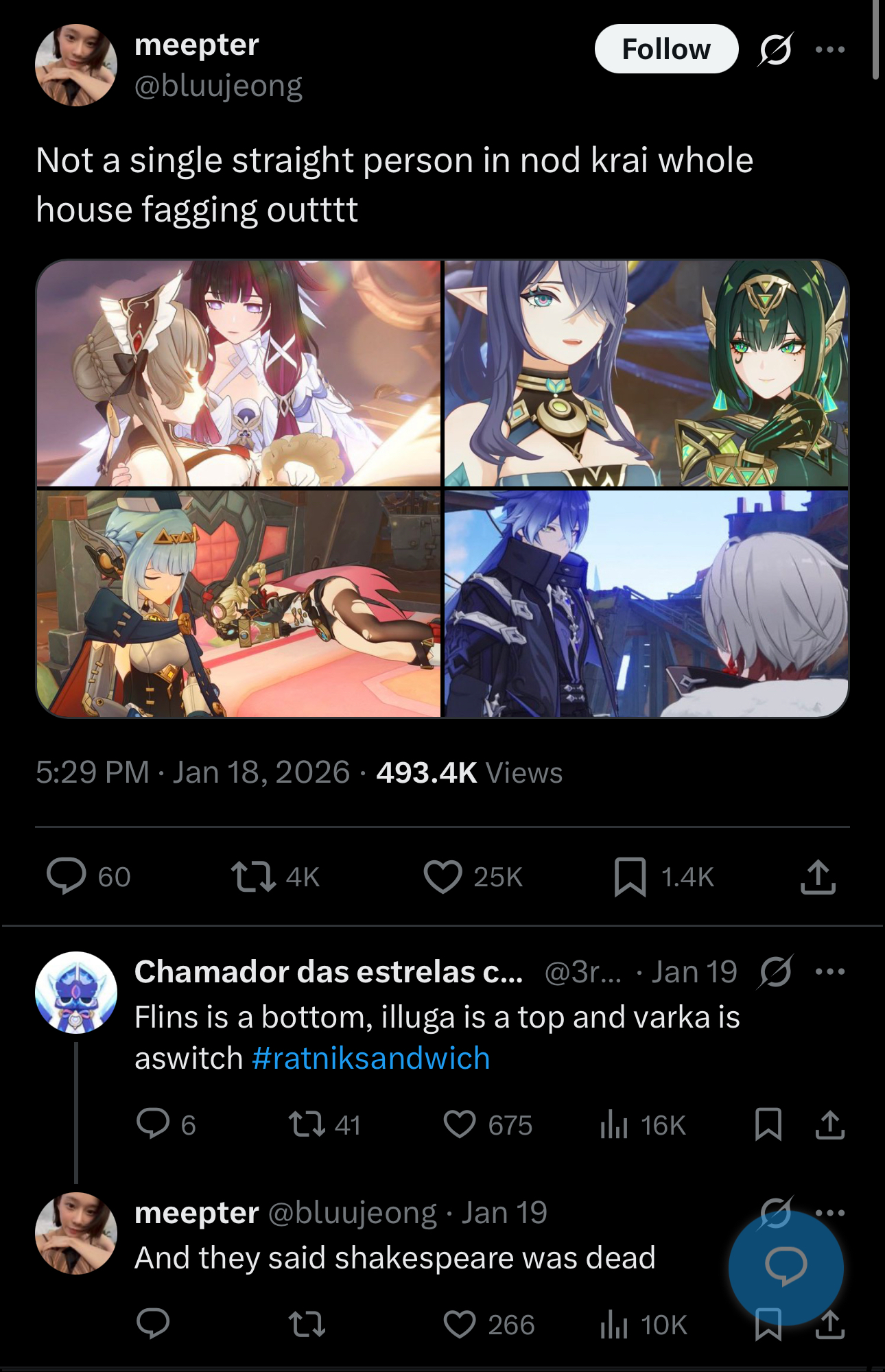885x1372 pixels.
Task: Open more options on Chamador das estrelas reply
Action: [x=830, y=971]
